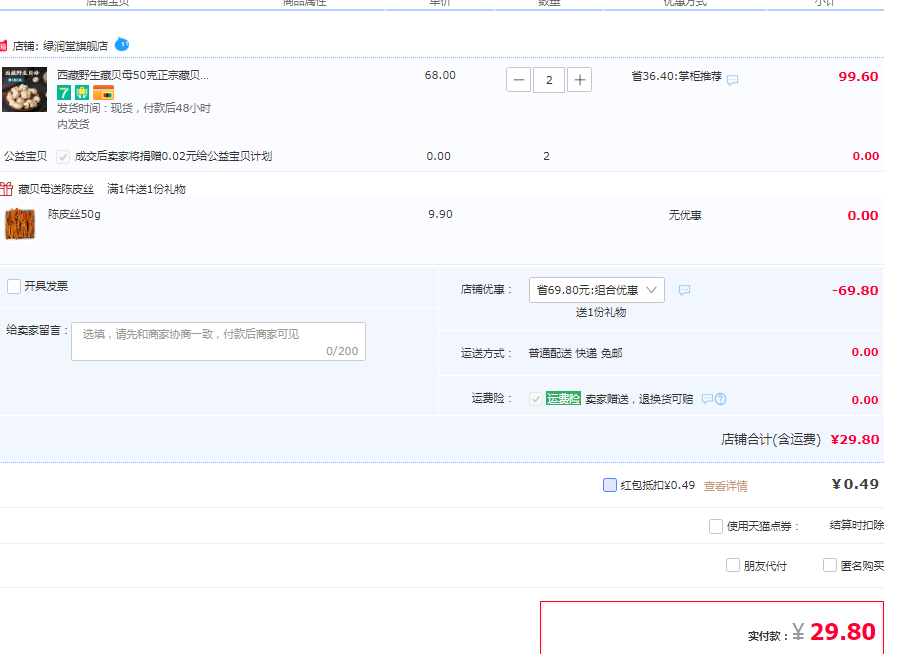The width and height of the screenshot is (903, 654).
Task: Click the 普通配送 快递 免邮 shipping method text
Action: tap(575, 353)
